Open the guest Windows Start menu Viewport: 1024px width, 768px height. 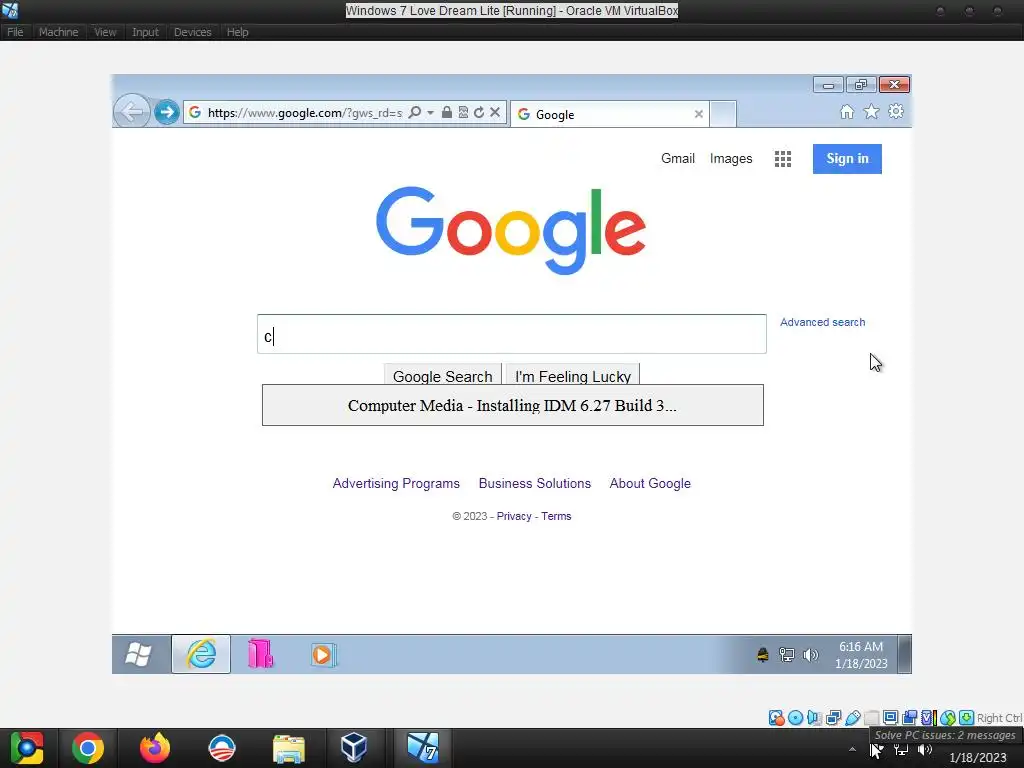[138, 654]
